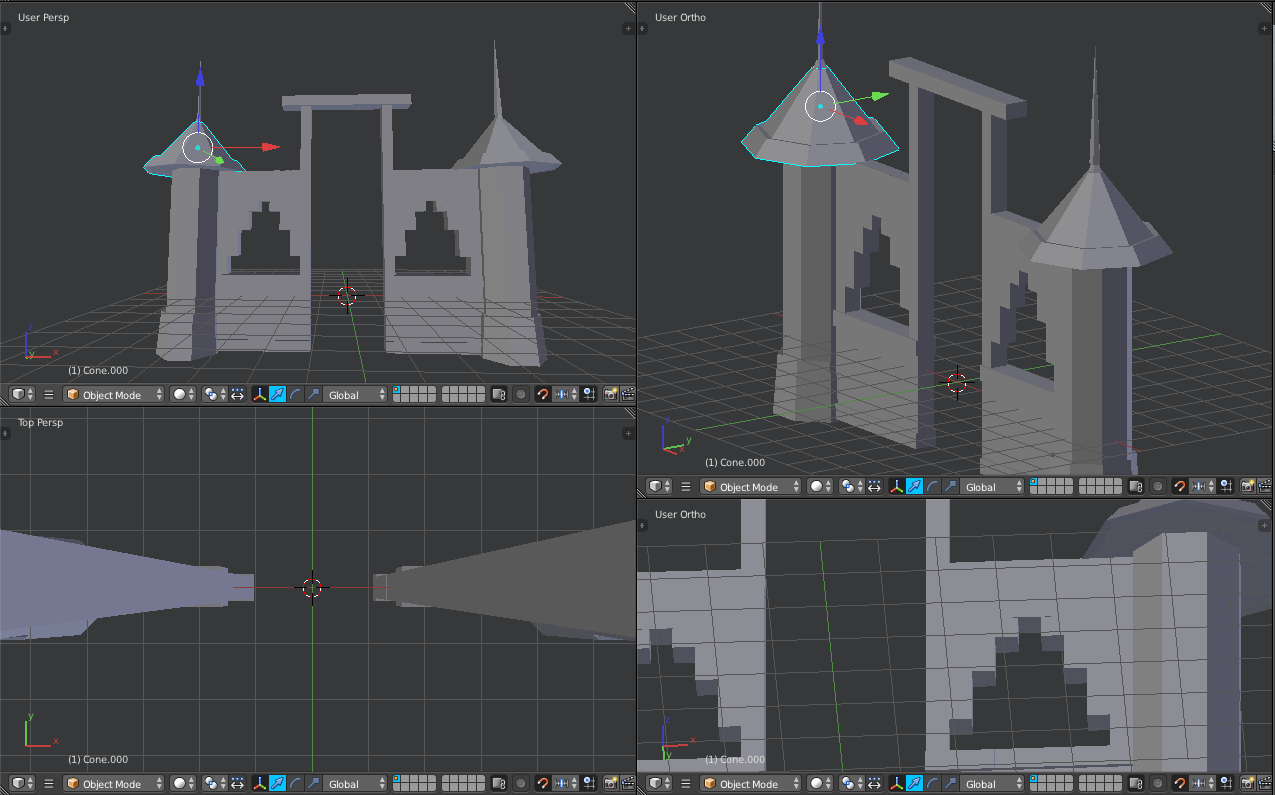Open Object Mode dropdown in User Persp viewport
The height and width of the screenshot is (795, 1275).
tap(113, 394)
